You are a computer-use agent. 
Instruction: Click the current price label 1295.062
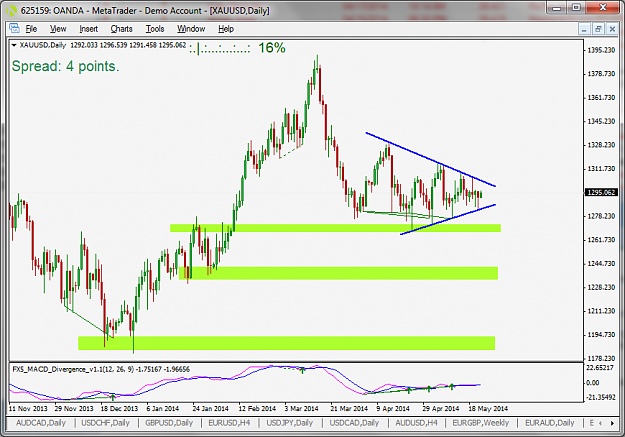[x=601, y=193]
